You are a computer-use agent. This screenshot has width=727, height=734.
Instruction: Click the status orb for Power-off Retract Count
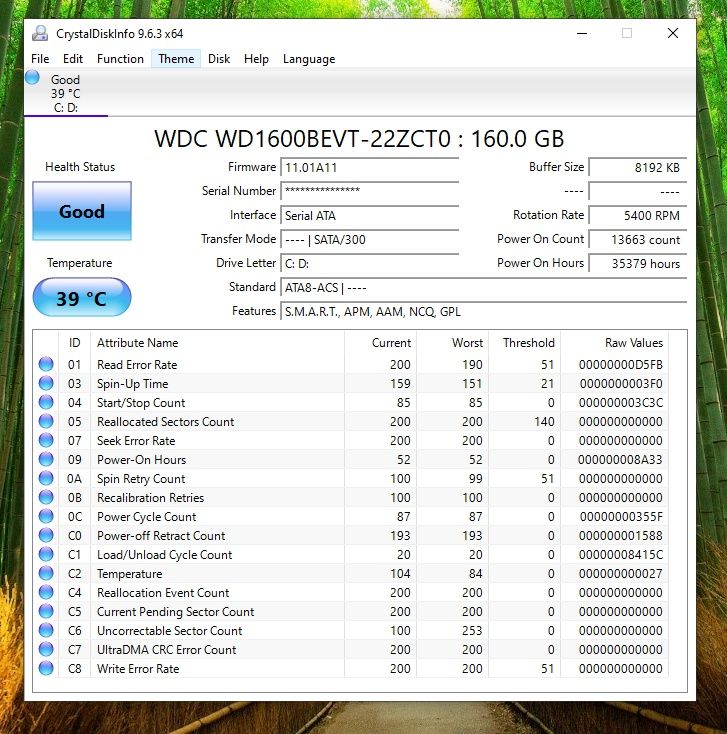pos(46,535)
